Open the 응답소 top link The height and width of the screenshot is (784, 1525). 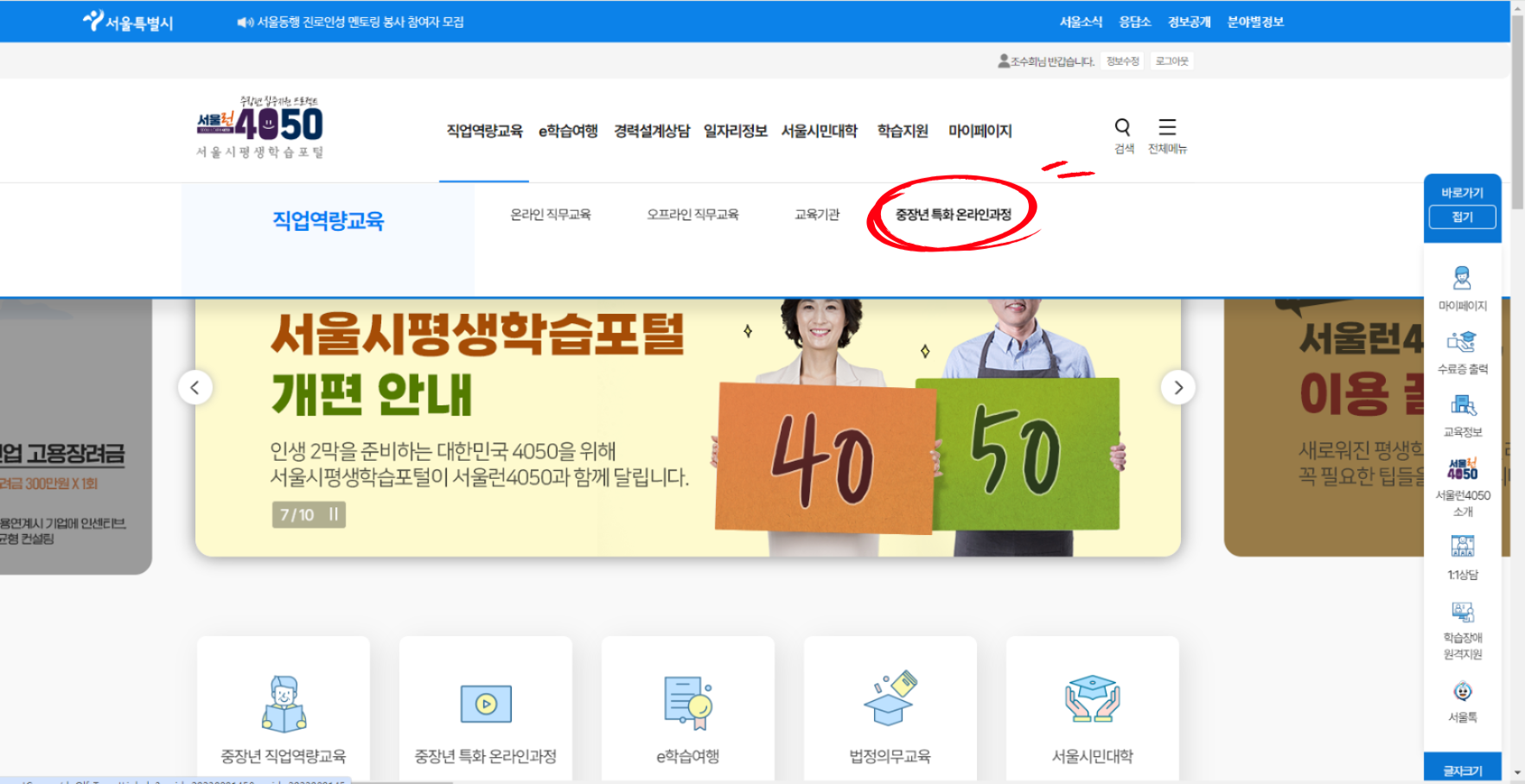coord(1135,22)
